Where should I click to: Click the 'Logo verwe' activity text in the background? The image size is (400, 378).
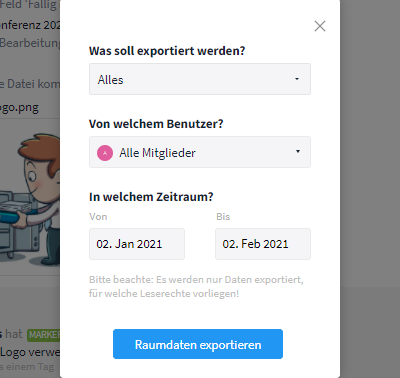tap(30, 352)
